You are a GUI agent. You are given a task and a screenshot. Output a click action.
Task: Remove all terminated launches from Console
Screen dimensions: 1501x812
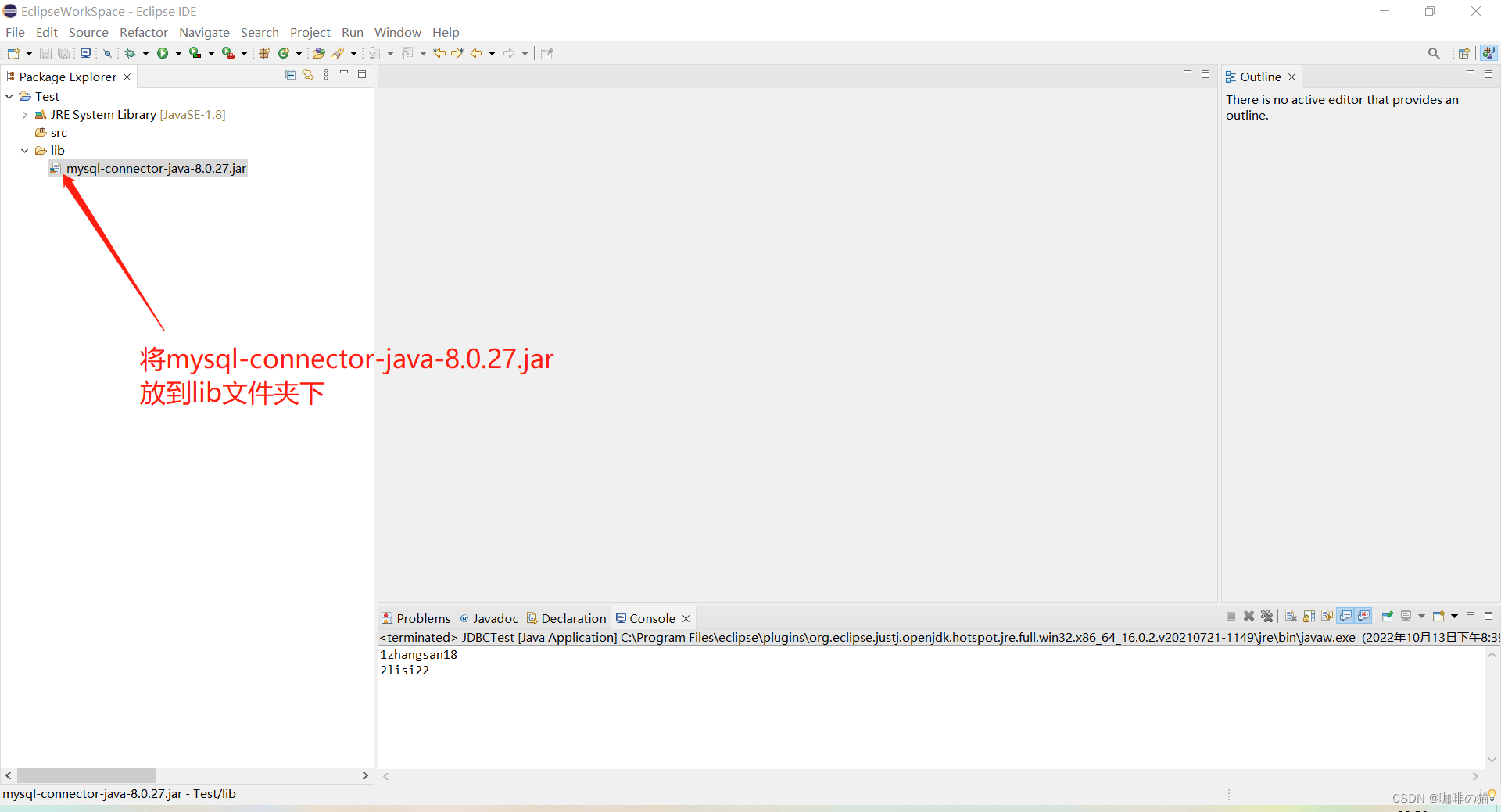(1267, 617)
